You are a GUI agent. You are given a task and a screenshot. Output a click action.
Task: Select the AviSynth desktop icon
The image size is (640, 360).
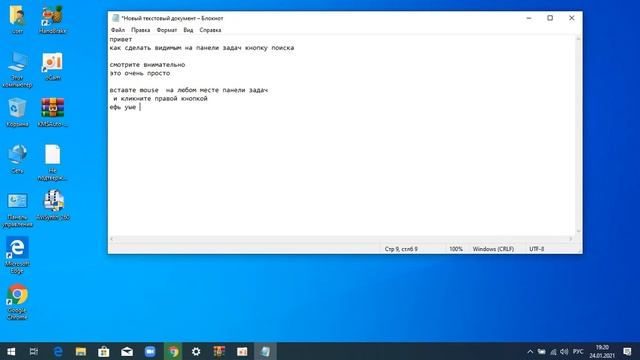pyautogui.click(x=53, y=206)
